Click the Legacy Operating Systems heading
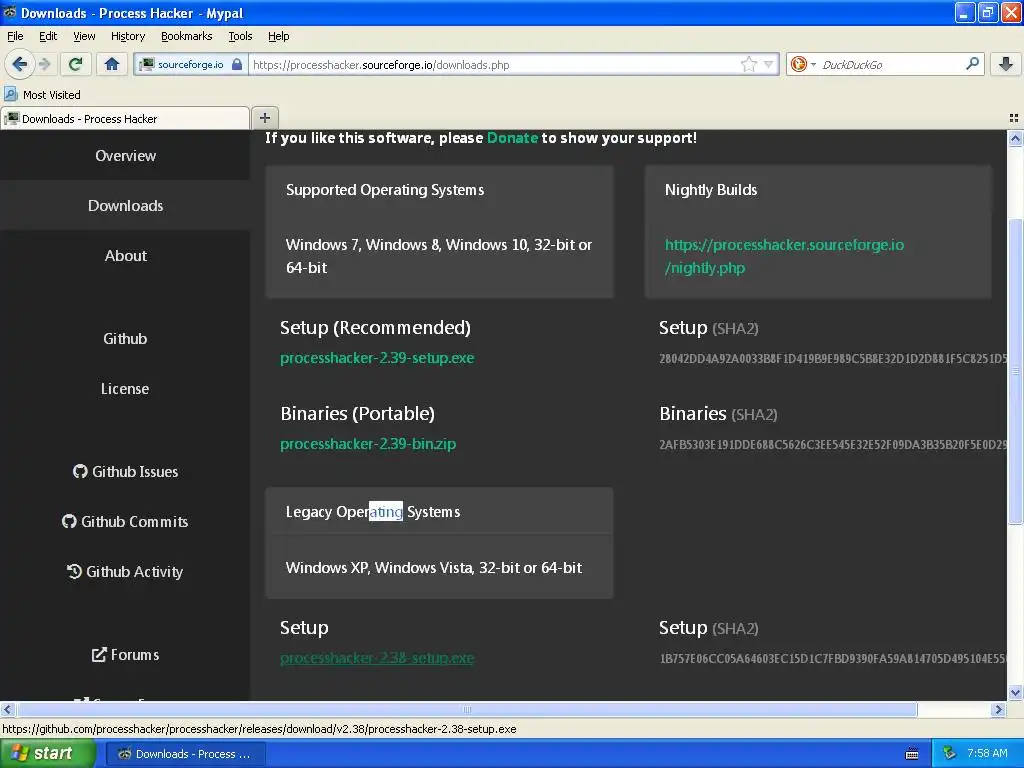The image size is (1024, 768). pos(373,512)
